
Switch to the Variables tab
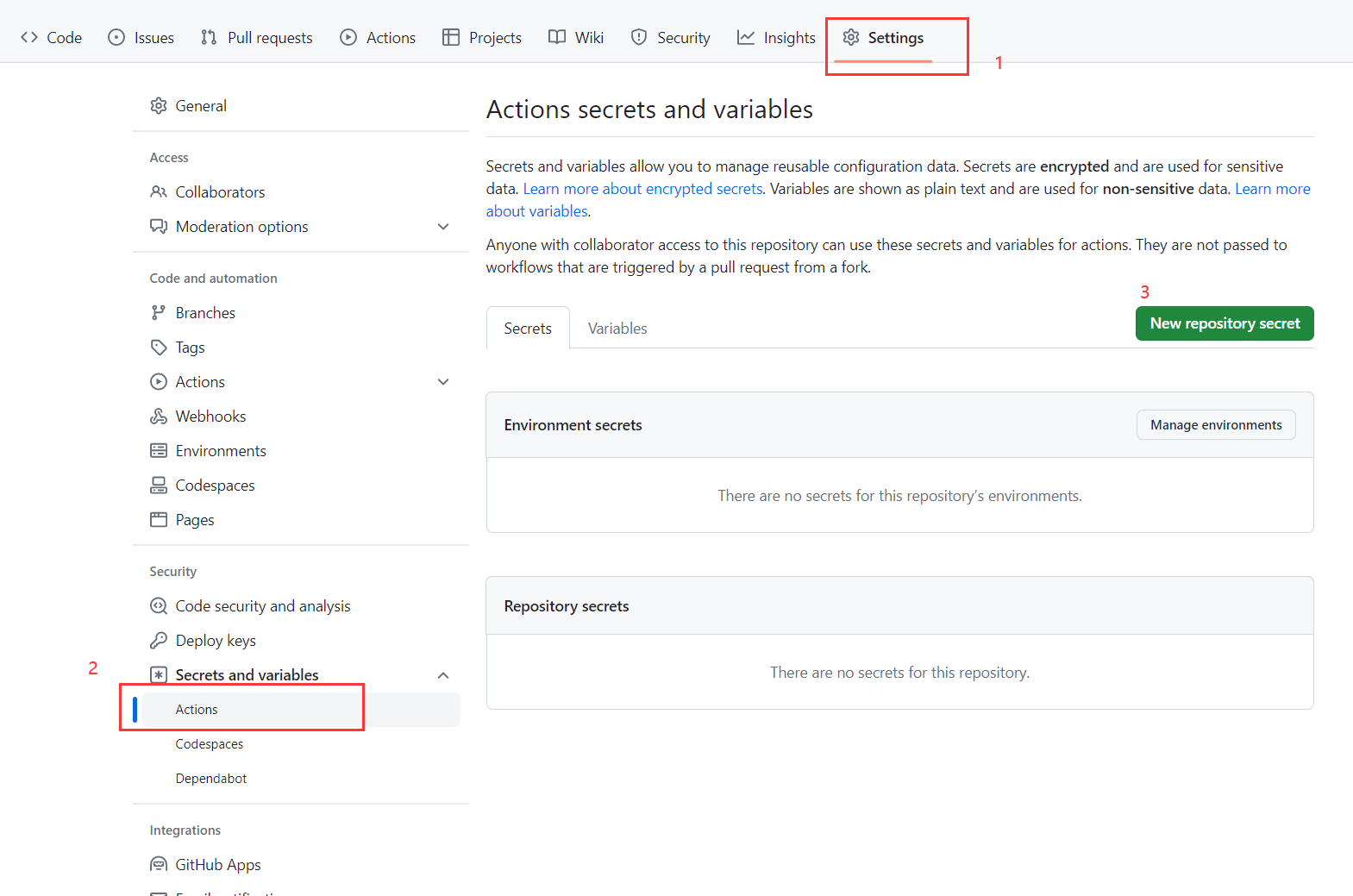click(x=617, y=329)
